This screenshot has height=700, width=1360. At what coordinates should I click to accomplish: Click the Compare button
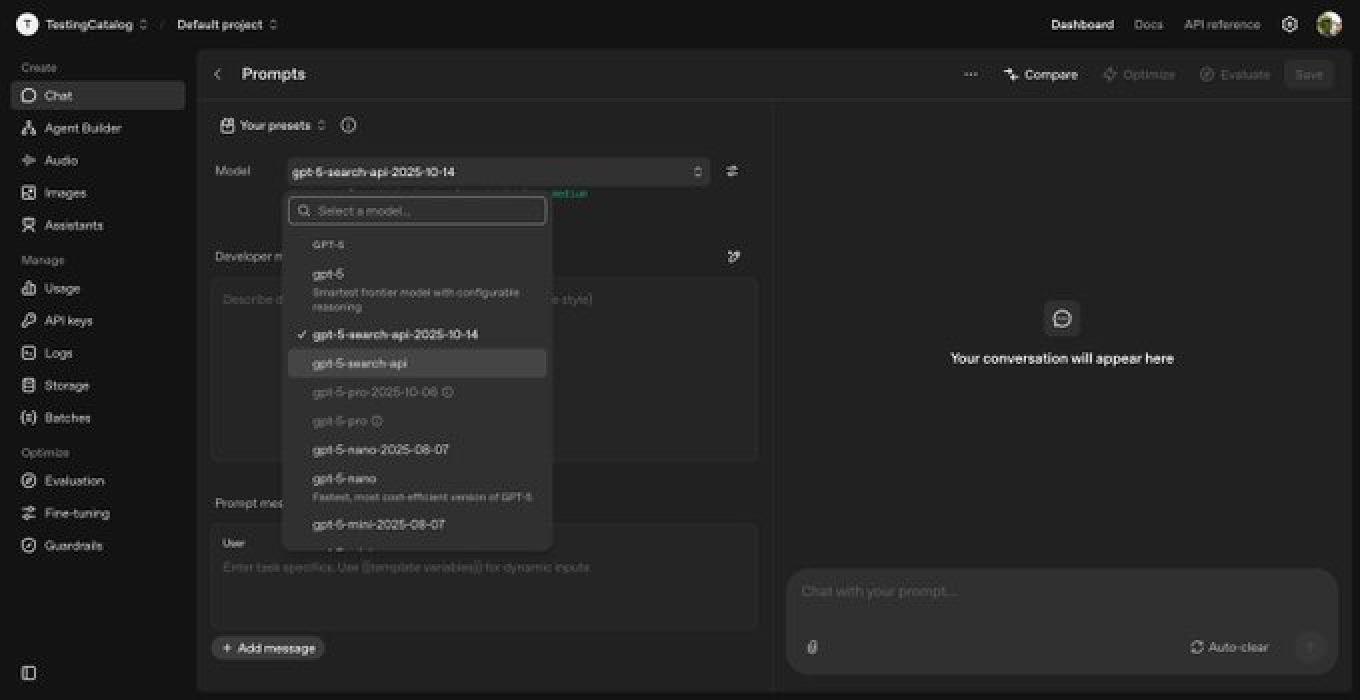1041,75
